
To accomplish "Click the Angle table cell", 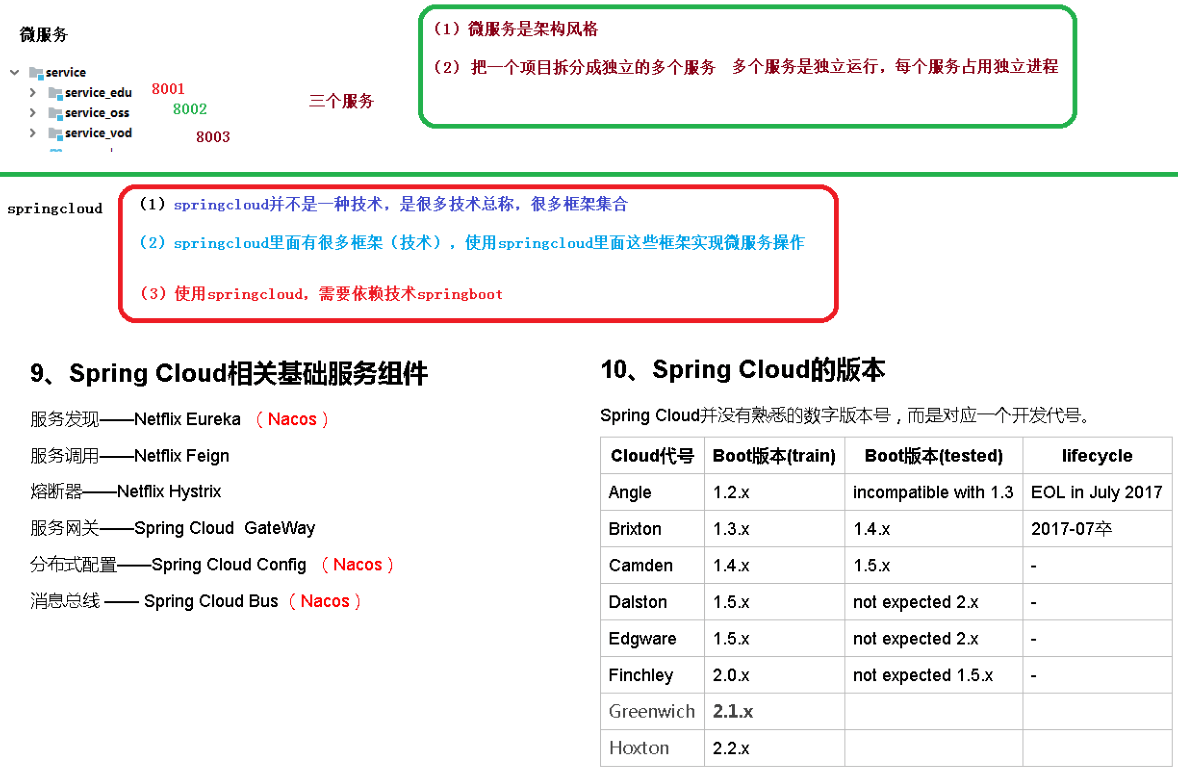I will click(652, 492).
